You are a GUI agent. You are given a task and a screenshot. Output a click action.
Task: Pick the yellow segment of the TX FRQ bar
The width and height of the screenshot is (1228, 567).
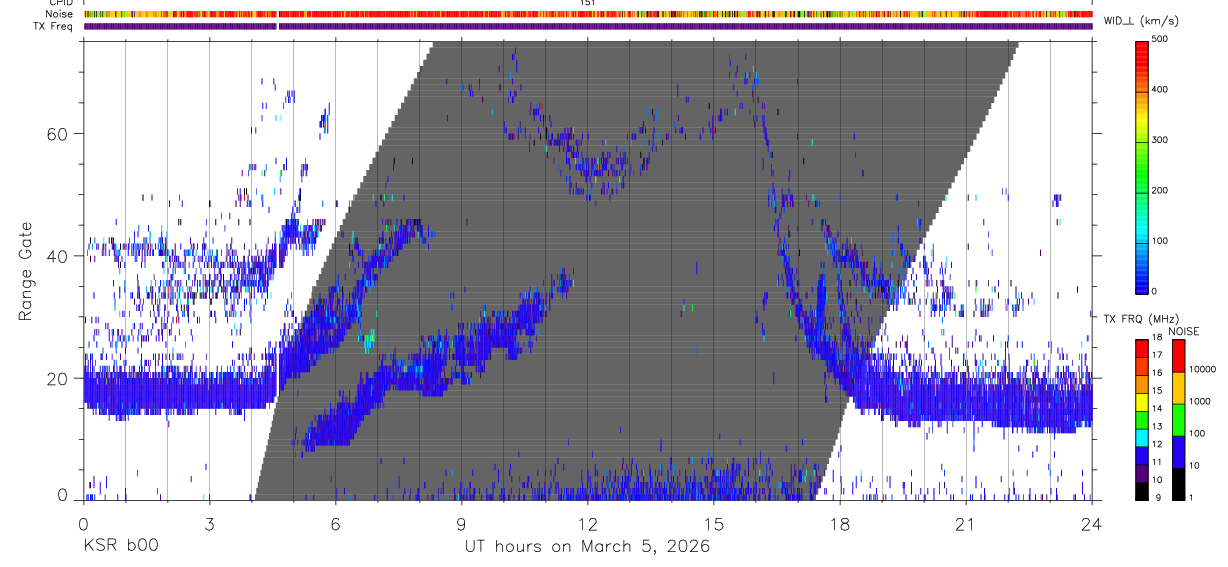click(1142, 402)
